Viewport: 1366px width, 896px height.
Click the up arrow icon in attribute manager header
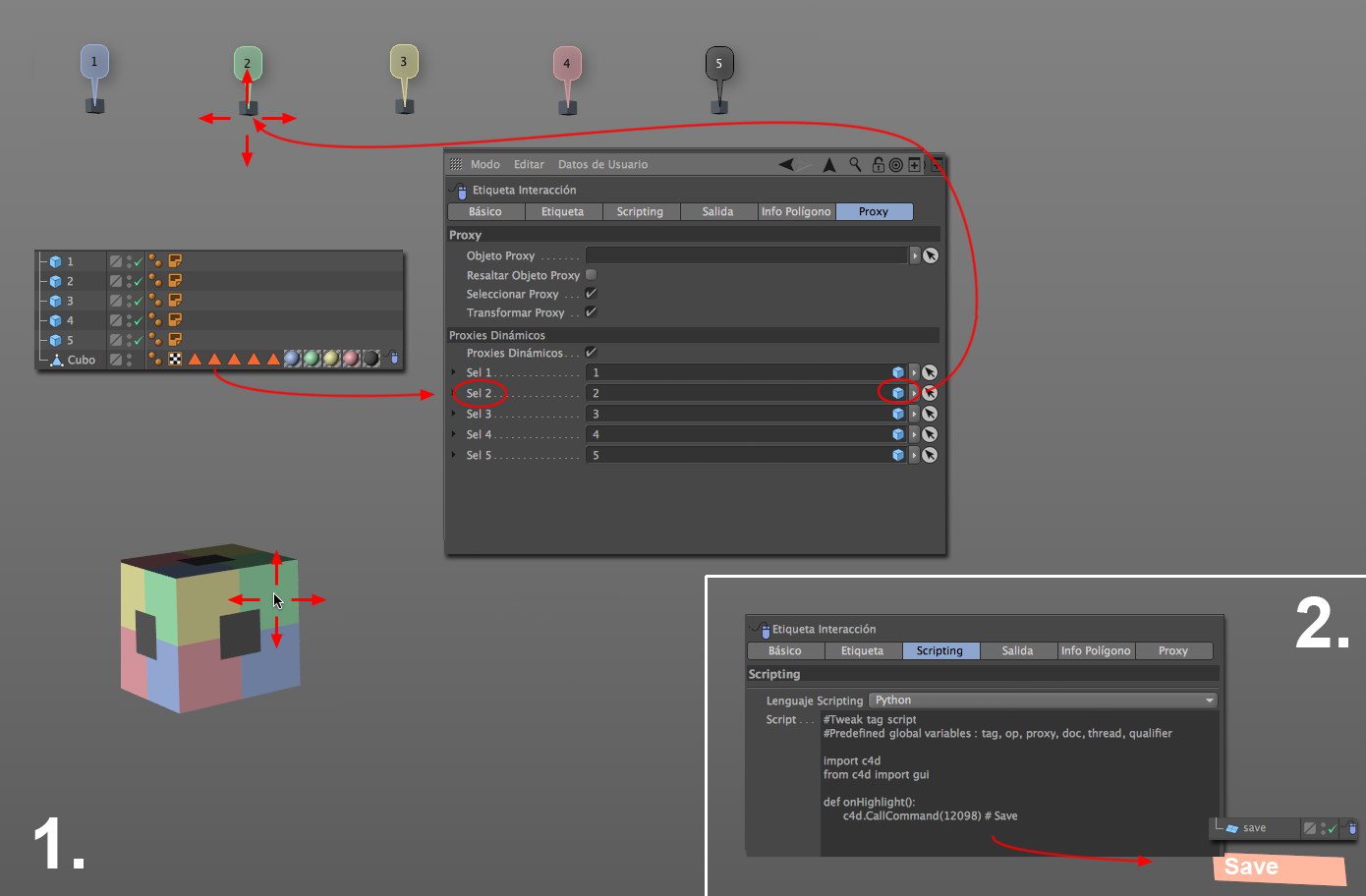(829, 165)
